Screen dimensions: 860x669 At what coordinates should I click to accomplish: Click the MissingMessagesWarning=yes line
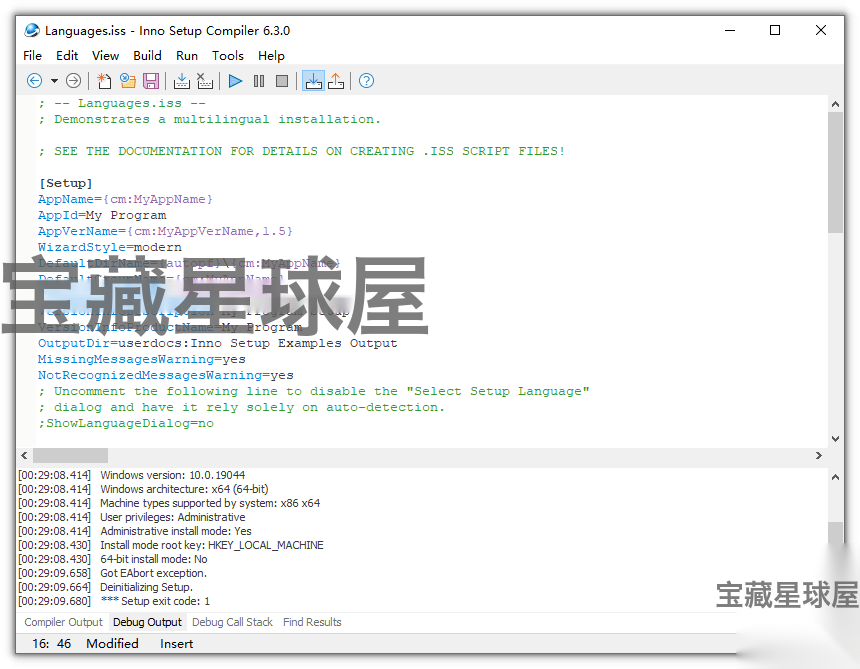(142, 359)
